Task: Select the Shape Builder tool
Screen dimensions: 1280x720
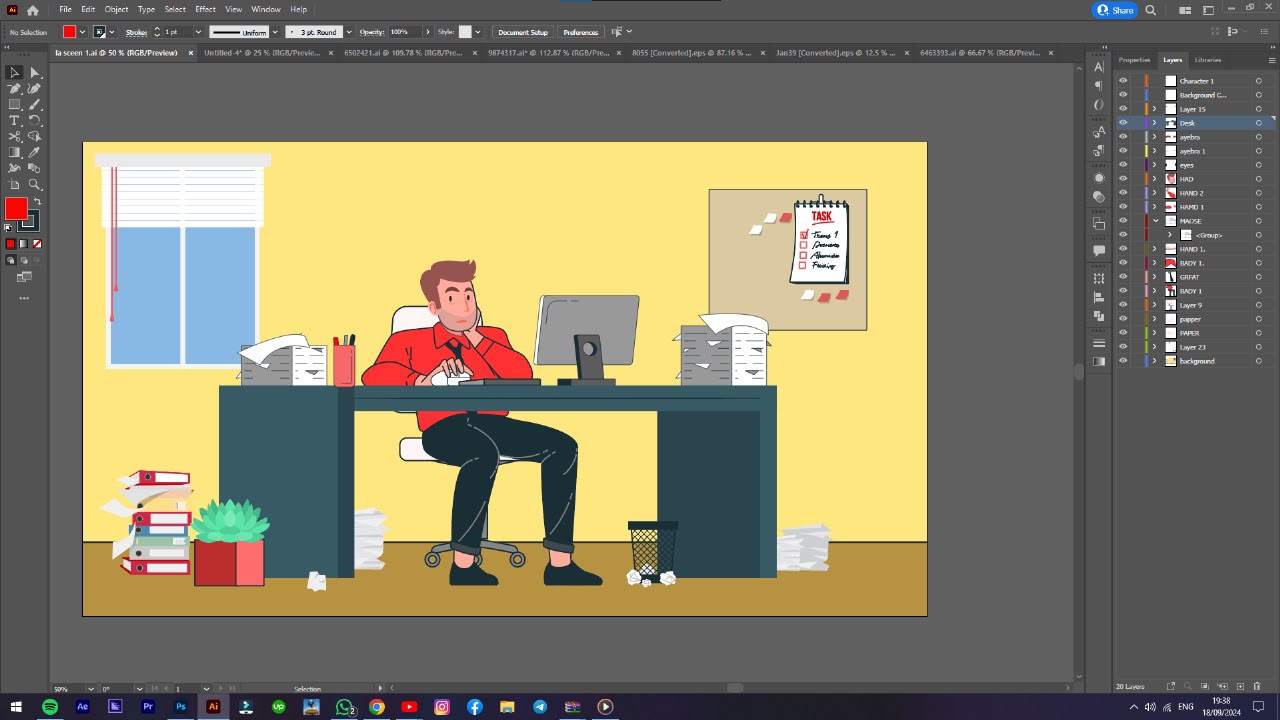Action: [x=34, y=136]
